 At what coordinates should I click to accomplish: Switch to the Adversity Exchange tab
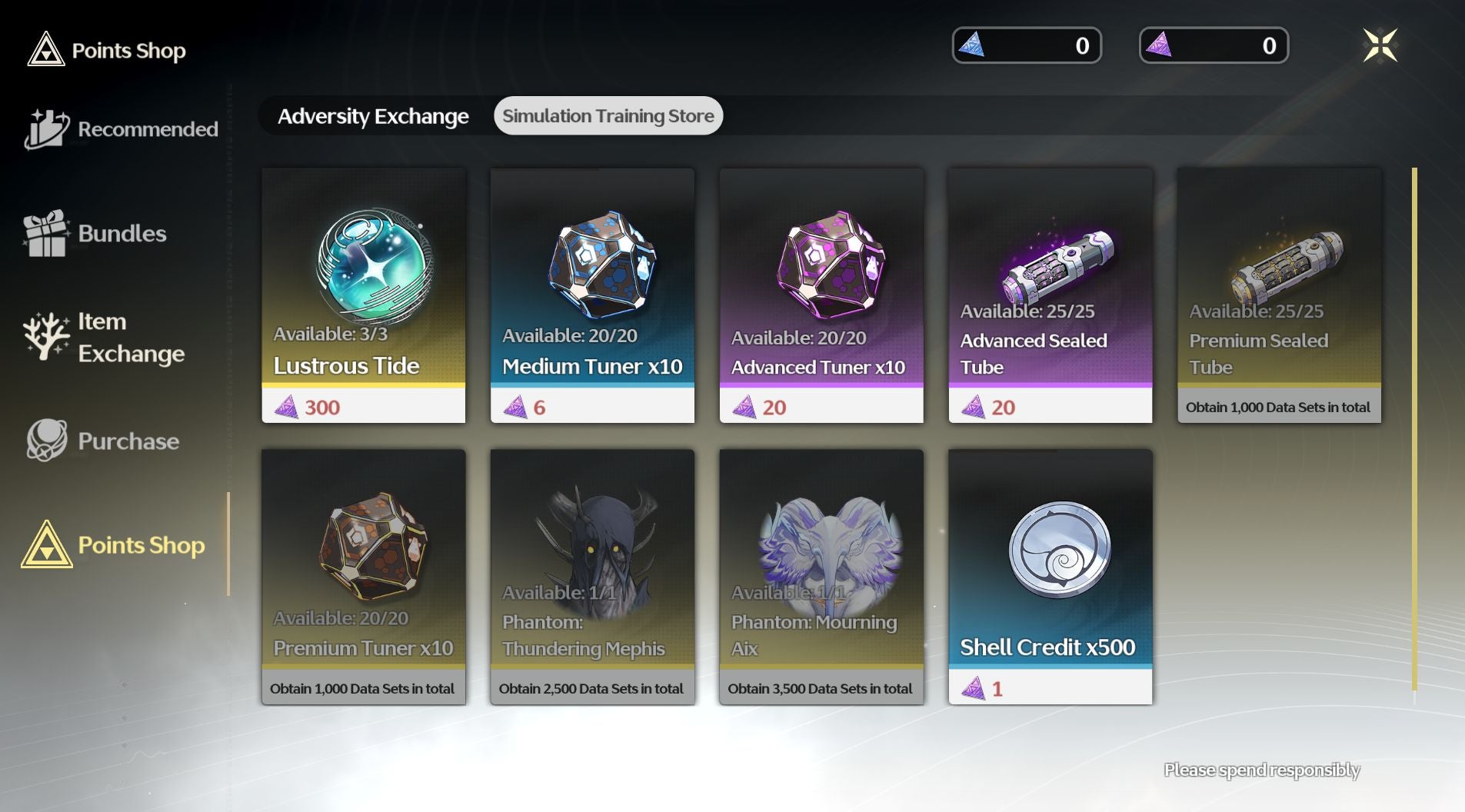[373, 116]
